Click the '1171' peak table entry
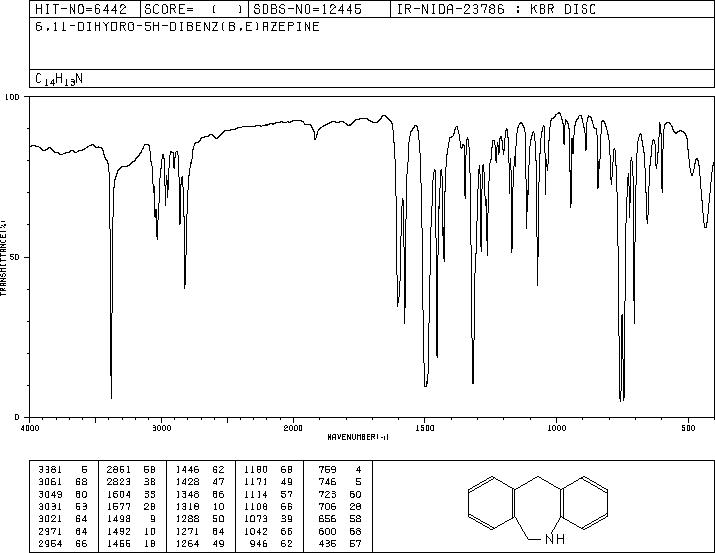715x553 pixels. pyautogui.click(x=256, y=481)
